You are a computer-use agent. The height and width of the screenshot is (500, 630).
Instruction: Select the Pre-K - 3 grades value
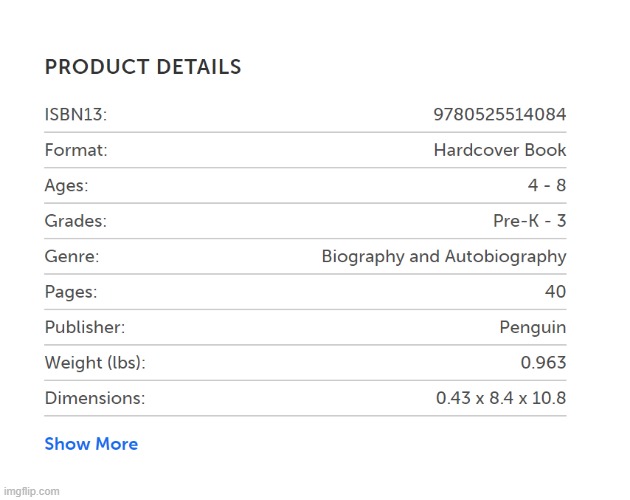pos(529,221)
